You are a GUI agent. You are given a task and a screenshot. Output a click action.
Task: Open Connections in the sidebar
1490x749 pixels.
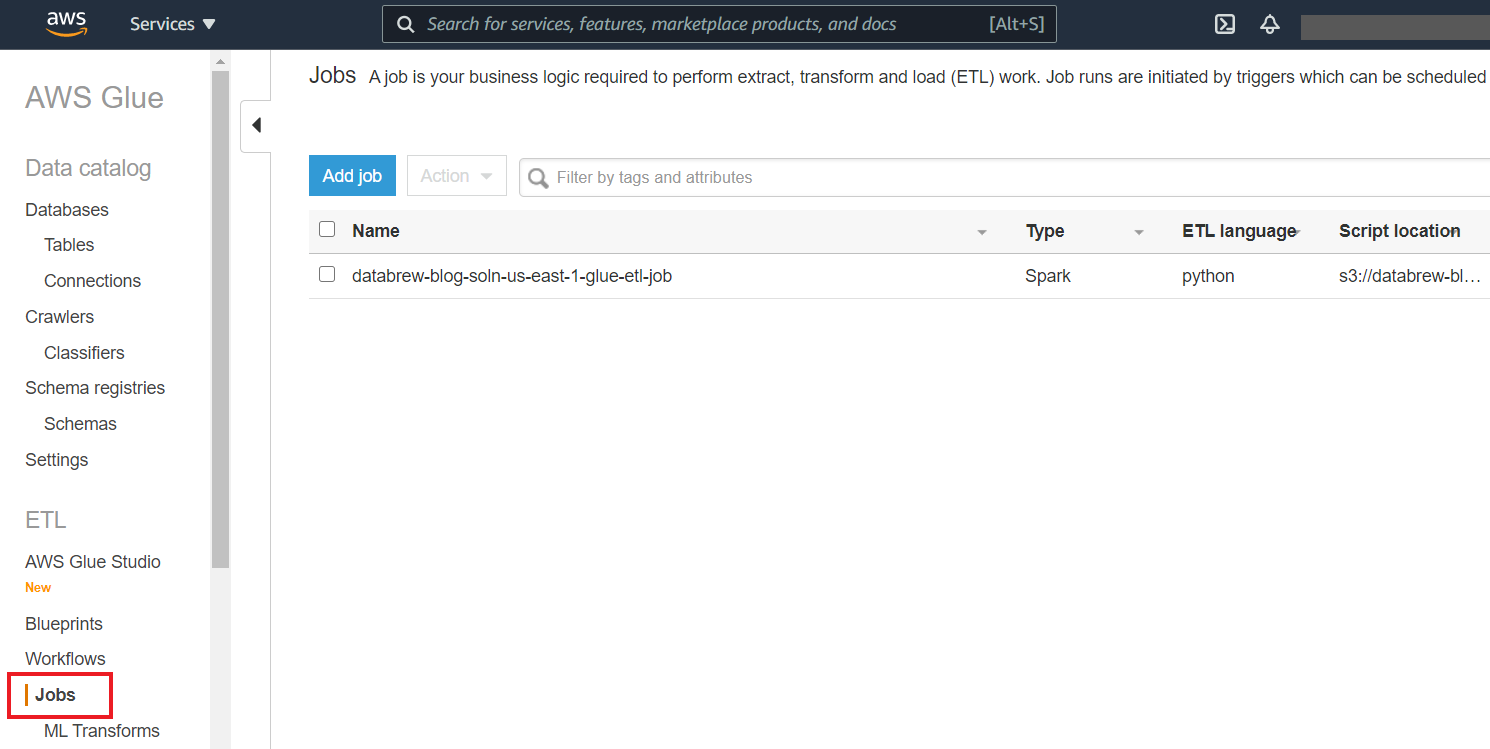pos(92,281)
